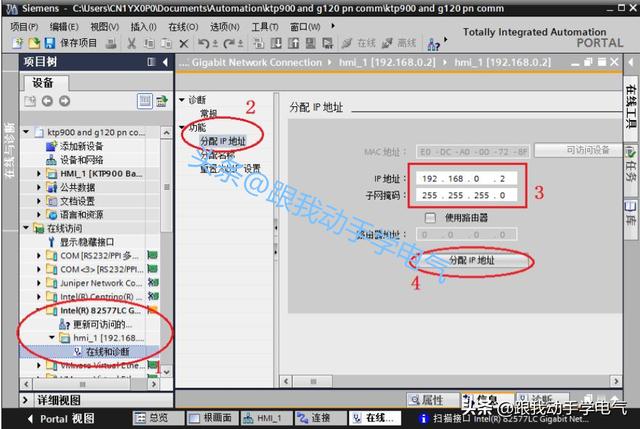
Task: Select 常规 under 诊断
Action: point(209,113)
